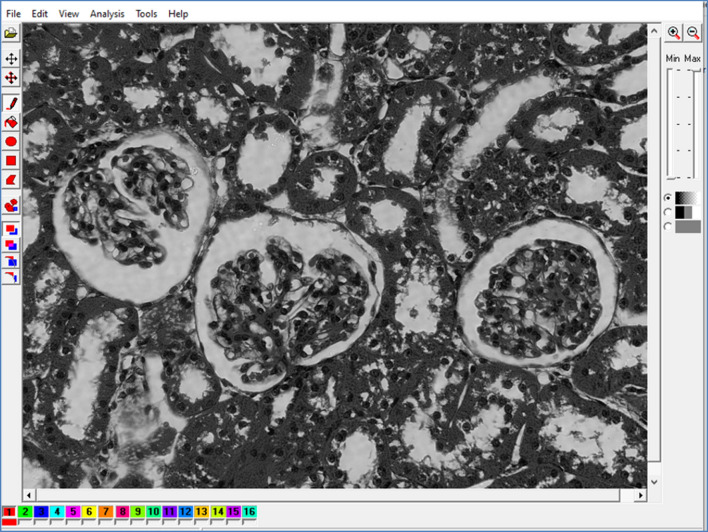Image resolution: width=708 pixels, height=532 pixels.
Task: Select yellow color class 6
Action: coord(89,512)
